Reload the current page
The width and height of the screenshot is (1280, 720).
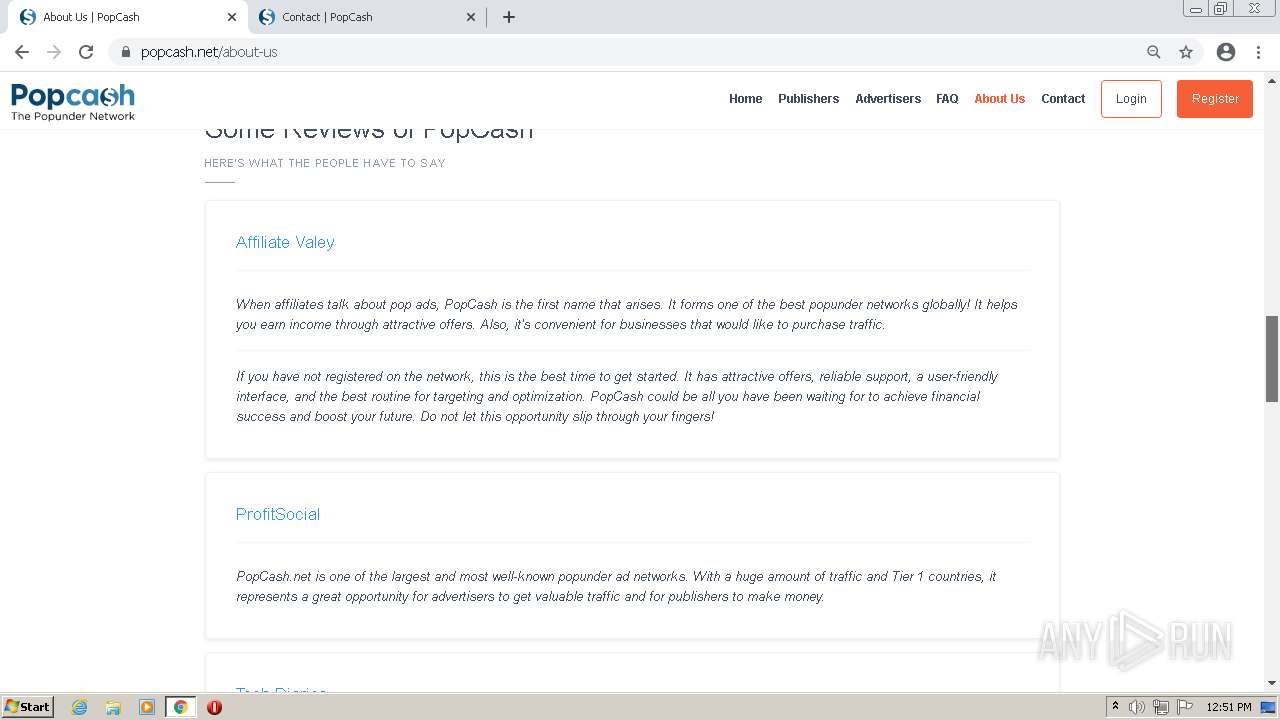[x=86, y=52]
